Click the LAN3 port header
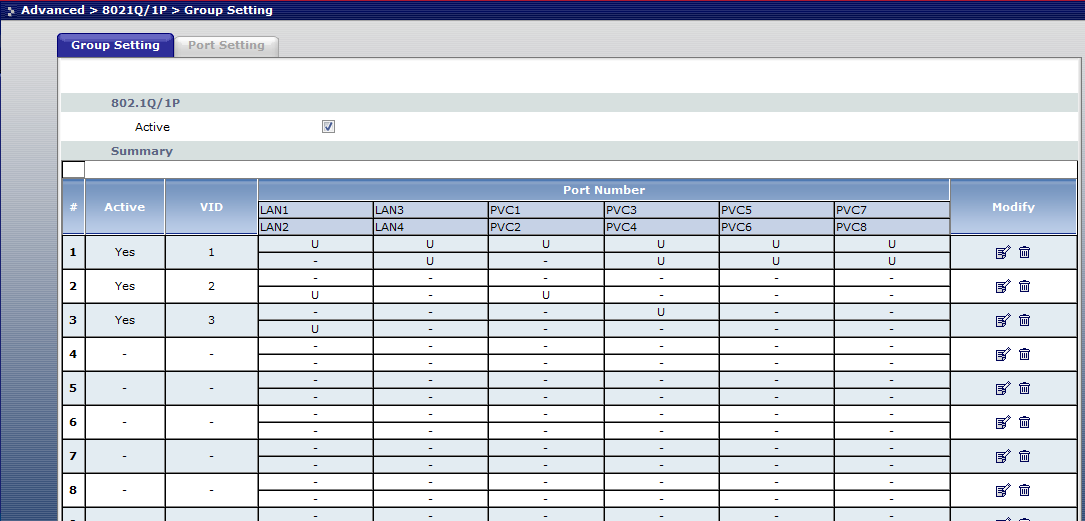 (430, 210)
